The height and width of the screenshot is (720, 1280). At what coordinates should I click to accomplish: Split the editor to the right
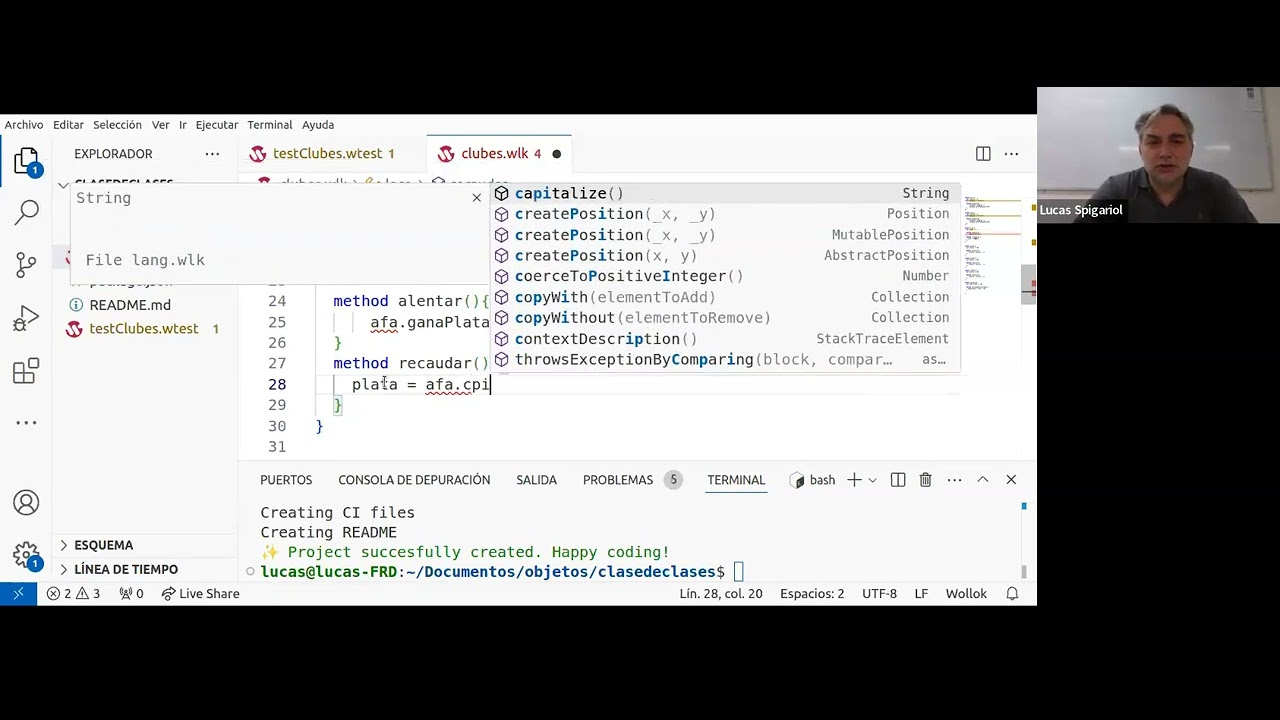(983, 154)
